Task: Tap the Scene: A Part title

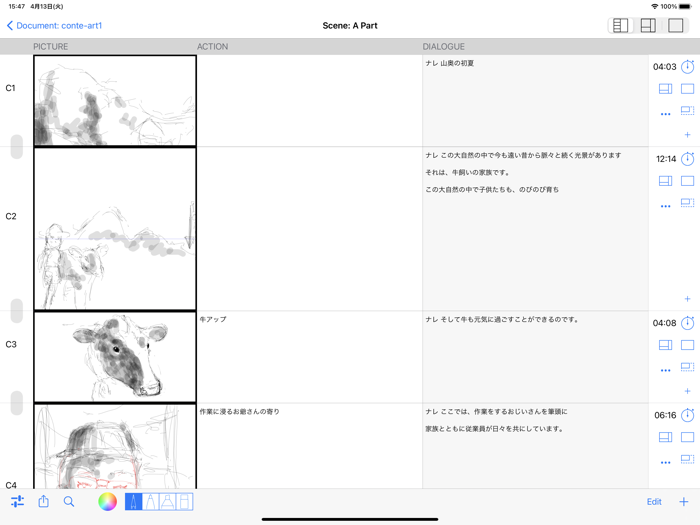Action: tap(350, 25)
